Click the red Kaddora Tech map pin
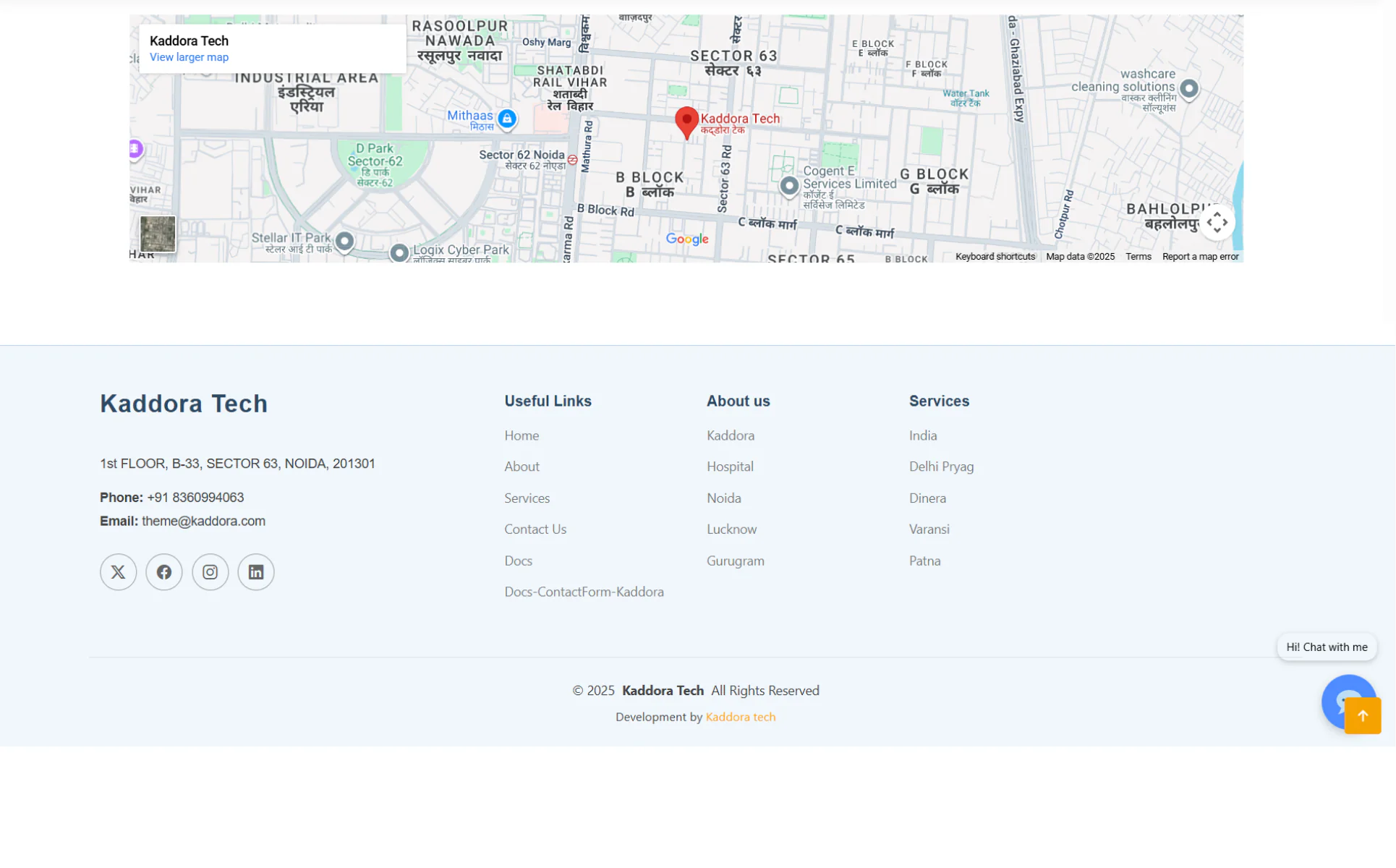The width and height of the screenshot is (1396, 868). click(x=686, y=122)
